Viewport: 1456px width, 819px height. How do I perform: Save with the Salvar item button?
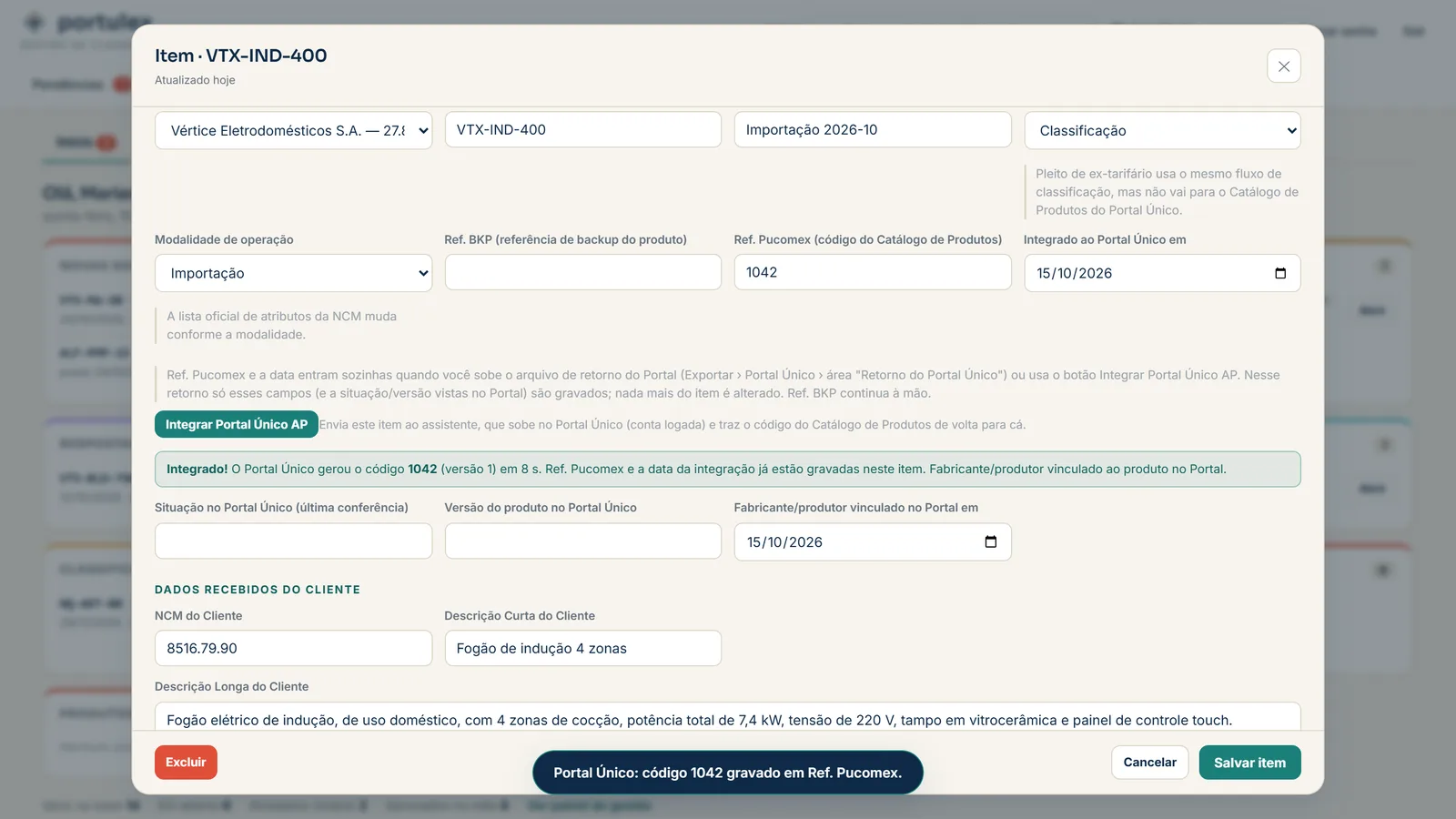point(1249,763)
